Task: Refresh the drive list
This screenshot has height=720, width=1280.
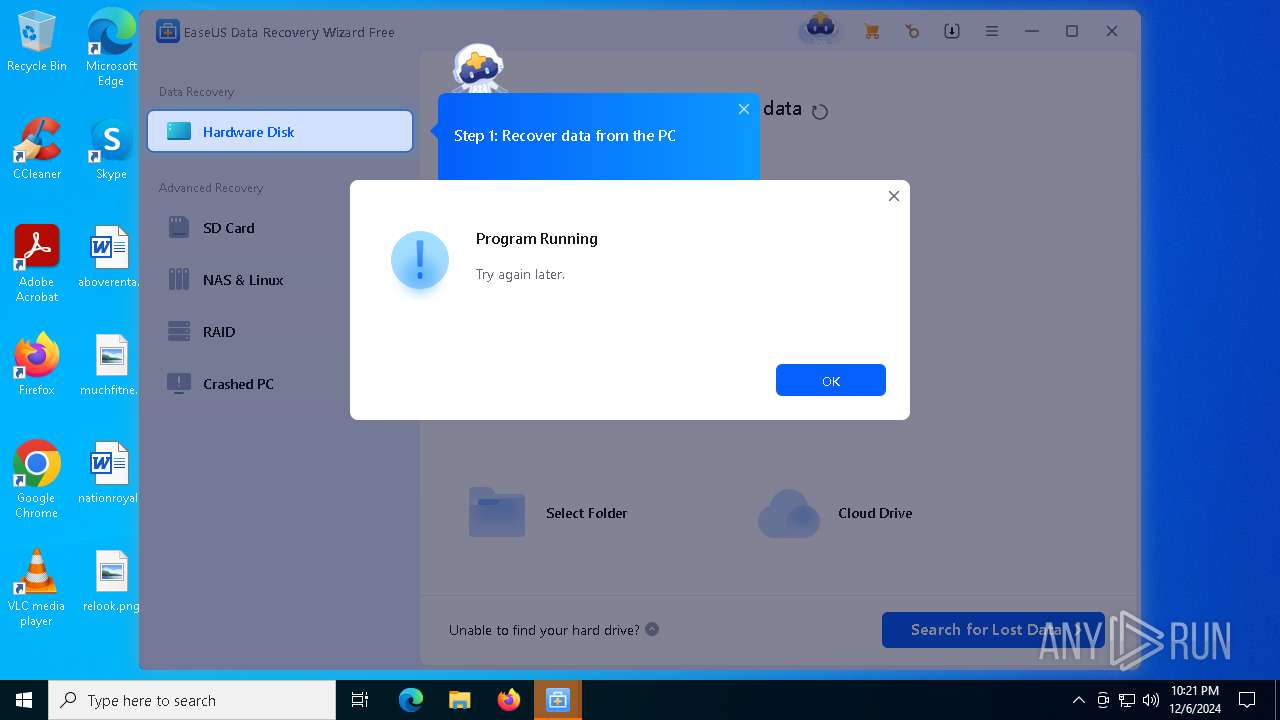Action: (820, 111)
